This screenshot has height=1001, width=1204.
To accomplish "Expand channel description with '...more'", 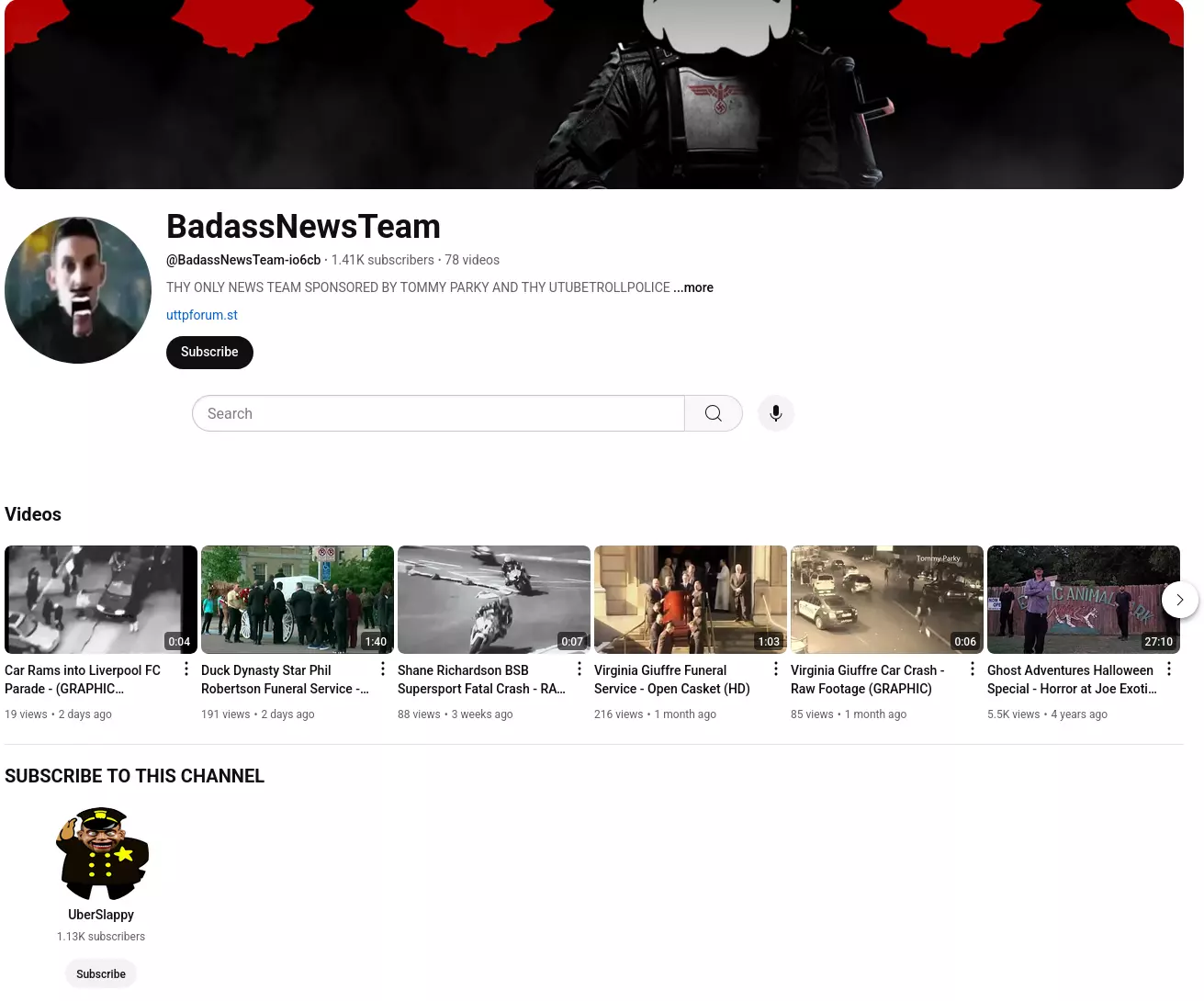I will point(693,287).
